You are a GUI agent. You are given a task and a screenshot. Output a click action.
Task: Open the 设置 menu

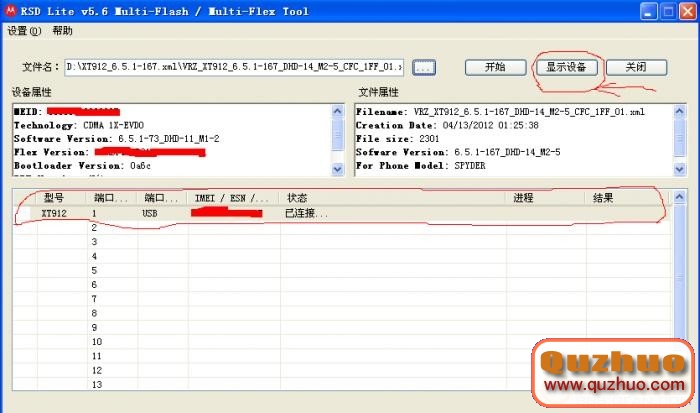(24, 31)
